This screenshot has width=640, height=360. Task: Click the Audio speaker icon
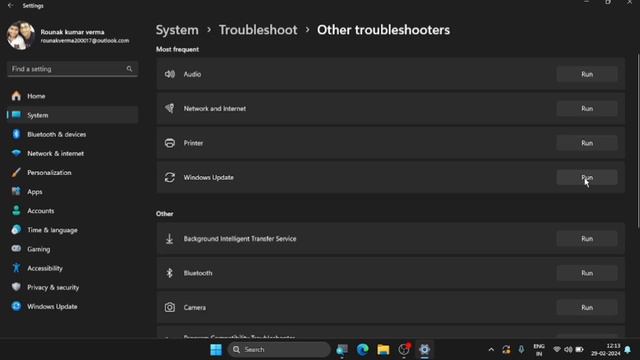click(170, 74)
